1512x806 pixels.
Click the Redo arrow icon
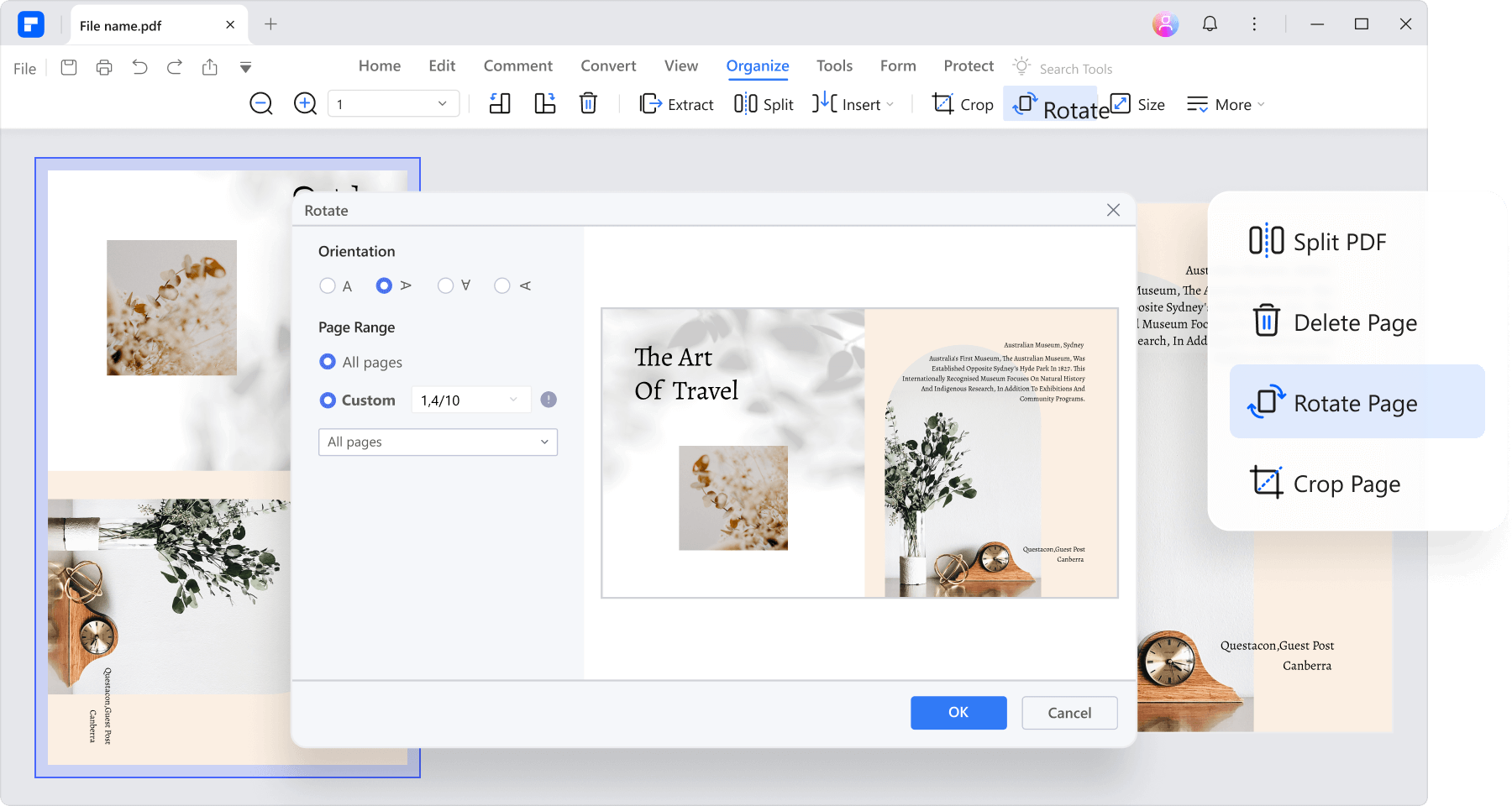click(x=175, y=67)
